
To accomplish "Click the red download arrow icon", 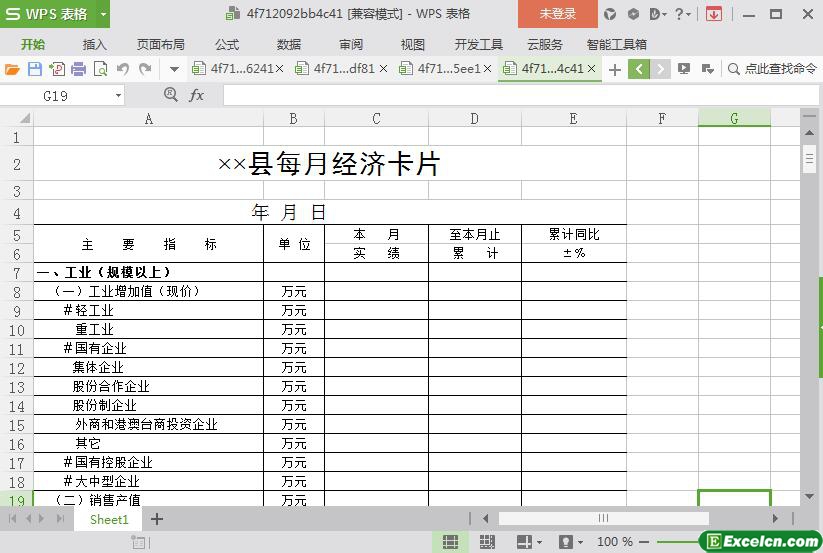I will pyautogui.click(x=713, y=14).
